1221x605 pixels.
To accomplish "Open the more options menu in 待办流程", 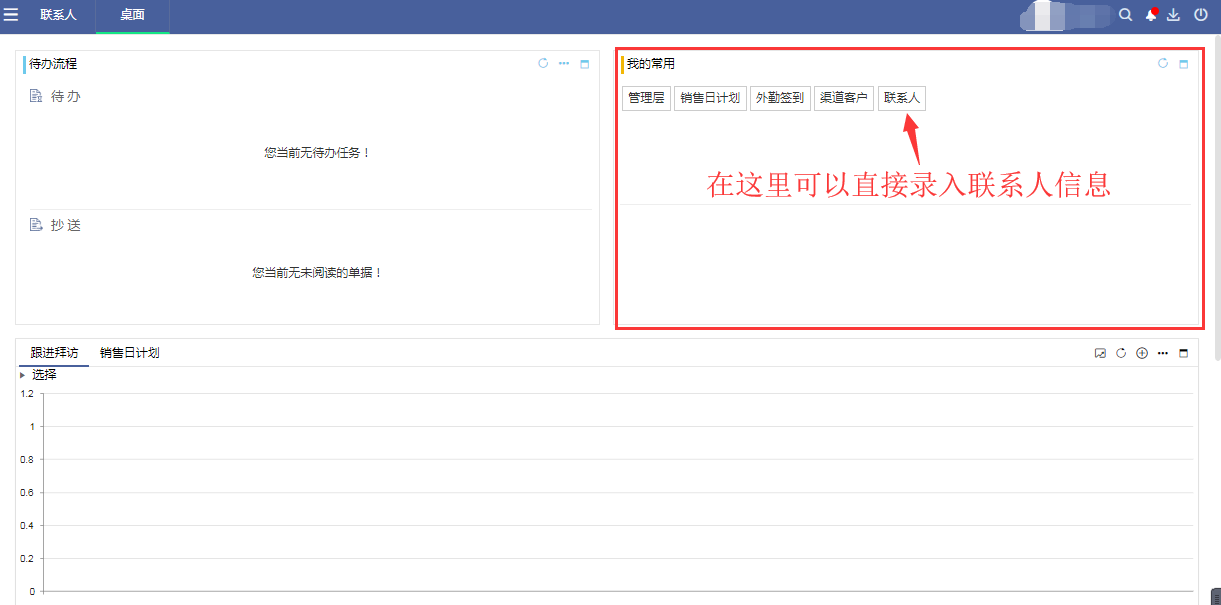I will coord(564,63).
